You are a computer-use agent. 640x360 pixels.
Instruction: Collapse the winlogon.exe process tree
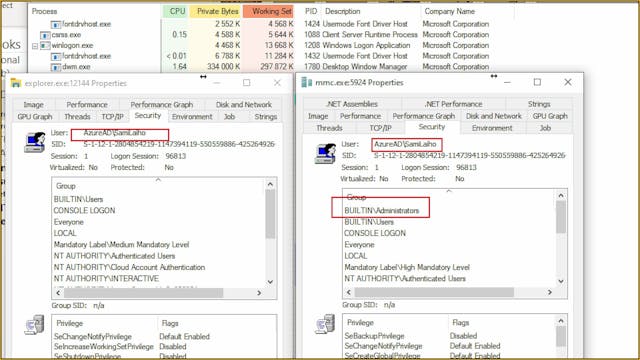click(35, 46)
